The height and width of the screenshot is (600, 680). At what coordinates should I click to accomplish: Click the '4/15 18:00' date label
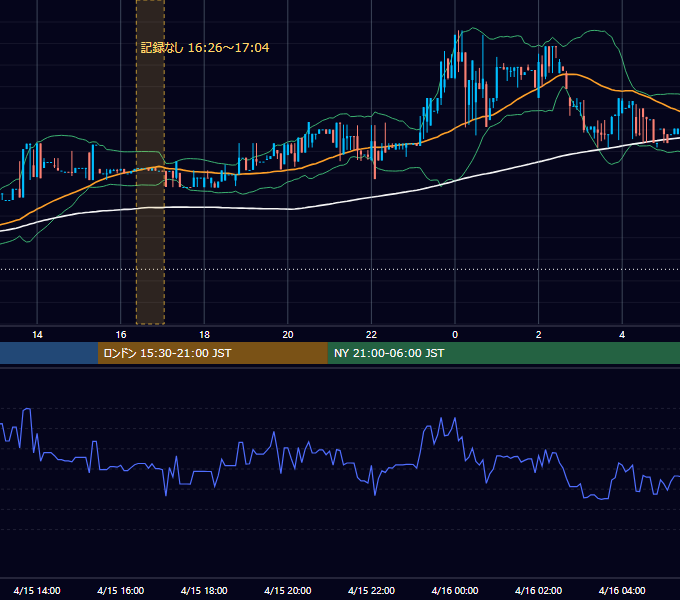pos(204,590)
